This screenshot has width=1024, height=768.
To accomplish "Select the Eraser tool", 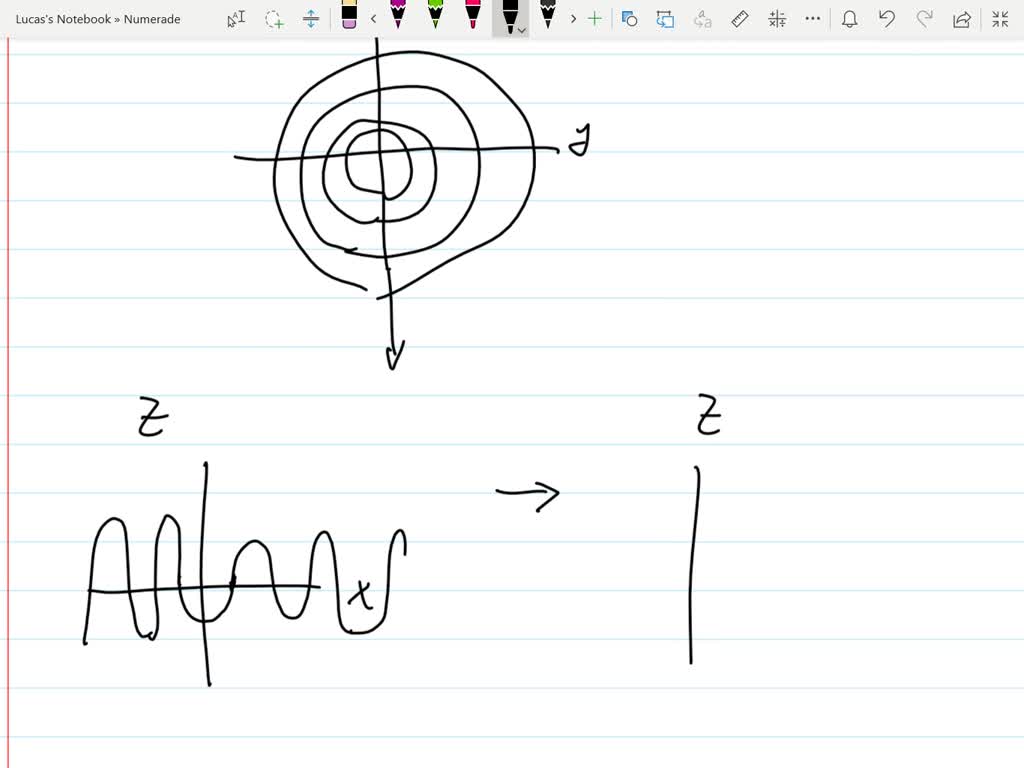I will (x=347, y=19).
